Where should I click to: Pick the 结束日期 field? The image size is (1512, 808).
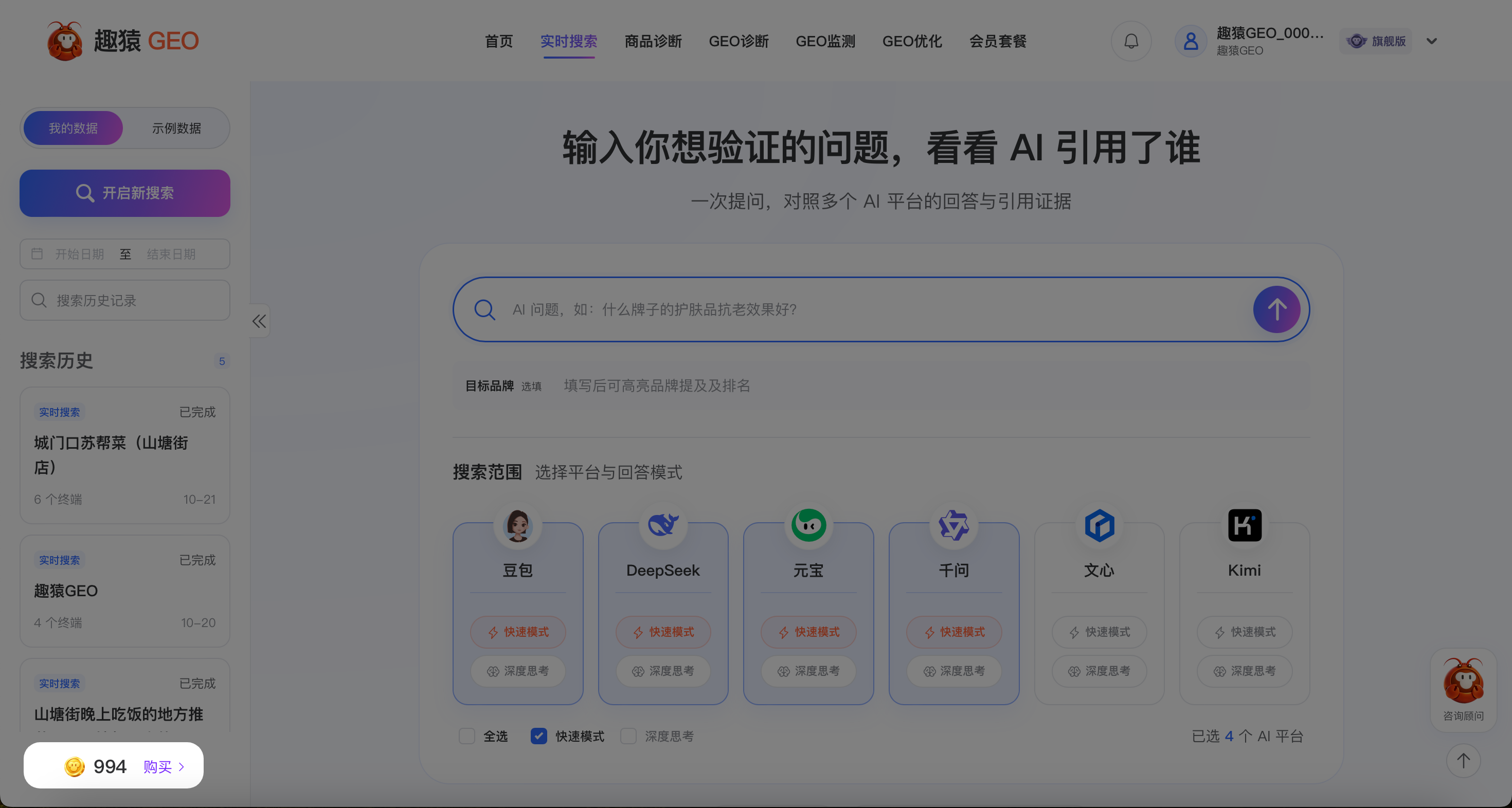(x=171, y=254)
